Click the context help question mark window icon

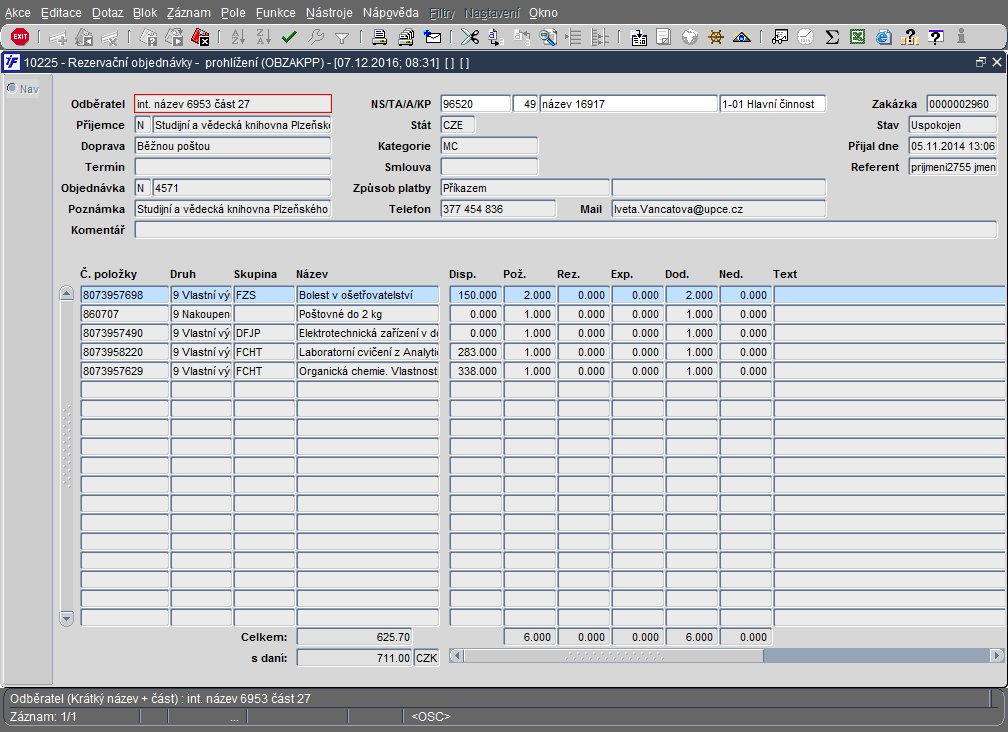point(936,37)
